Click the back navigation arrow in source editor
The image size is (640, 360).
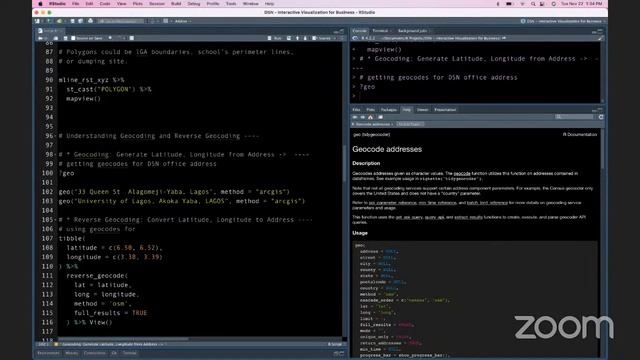pos(40,38)
